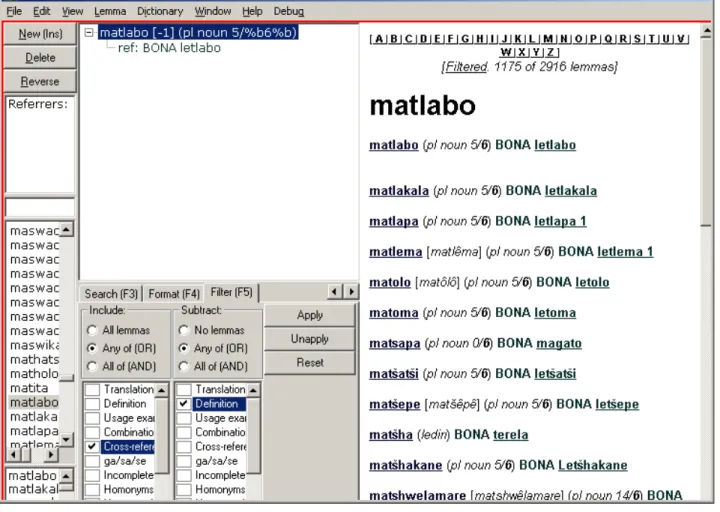
Task: Click lemma list horizontal scroll left arrow
Action: 13,455
